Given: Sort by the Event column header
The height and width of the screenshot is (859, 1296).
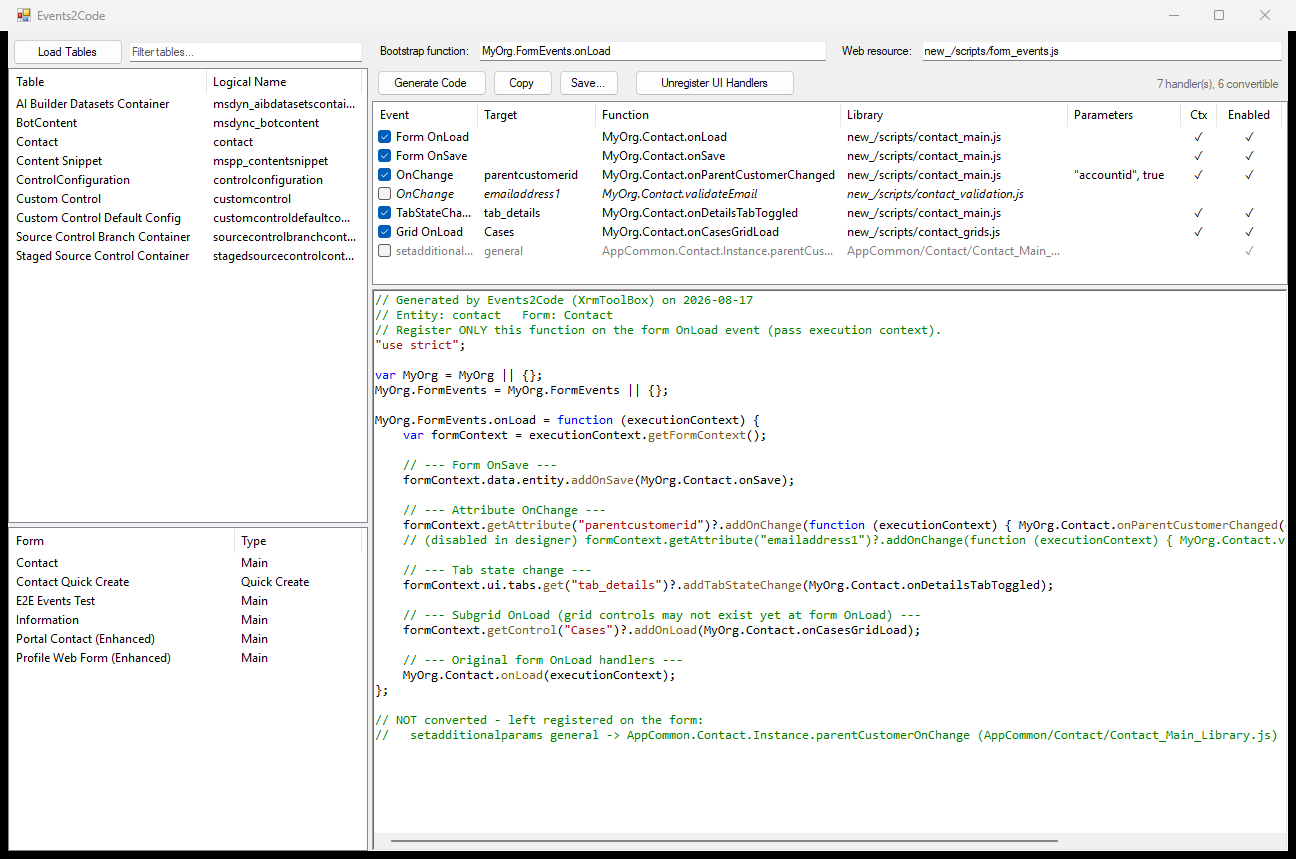Looking at the screenshot, I should (425, 115).
